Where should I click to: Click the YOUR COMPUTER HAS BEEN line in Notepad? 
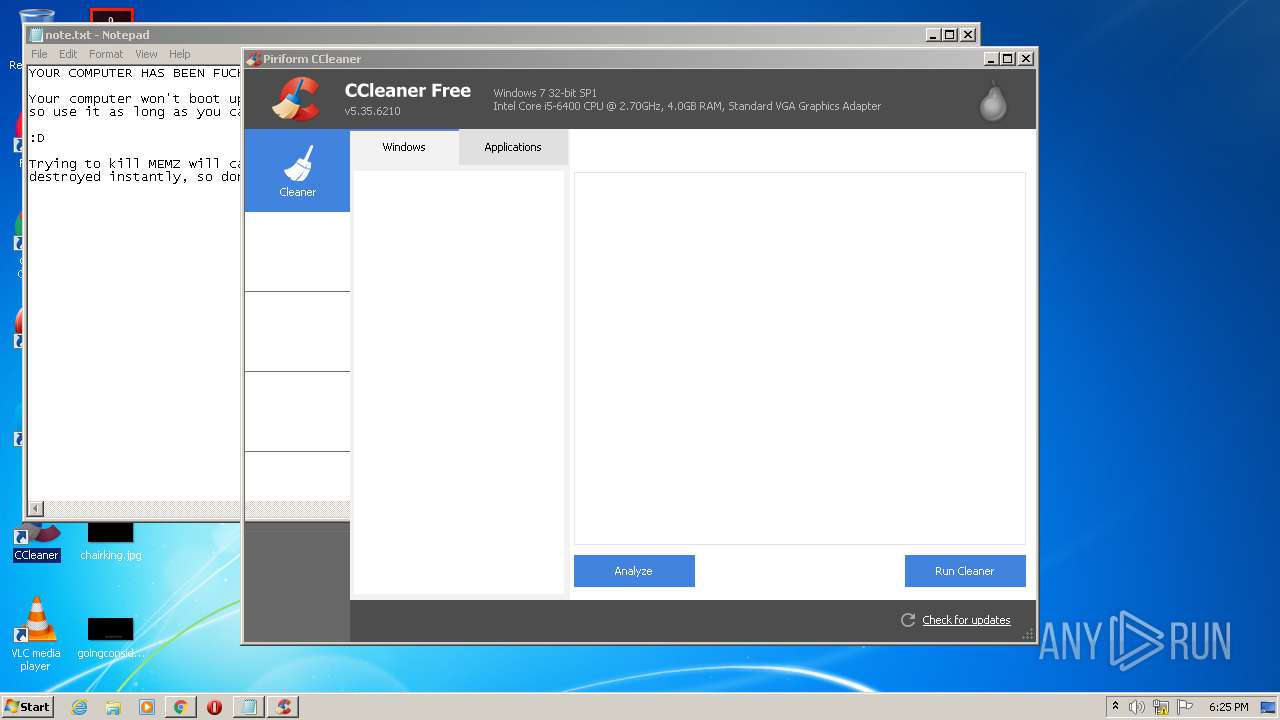pyautogui.click(x=135, y=73)
